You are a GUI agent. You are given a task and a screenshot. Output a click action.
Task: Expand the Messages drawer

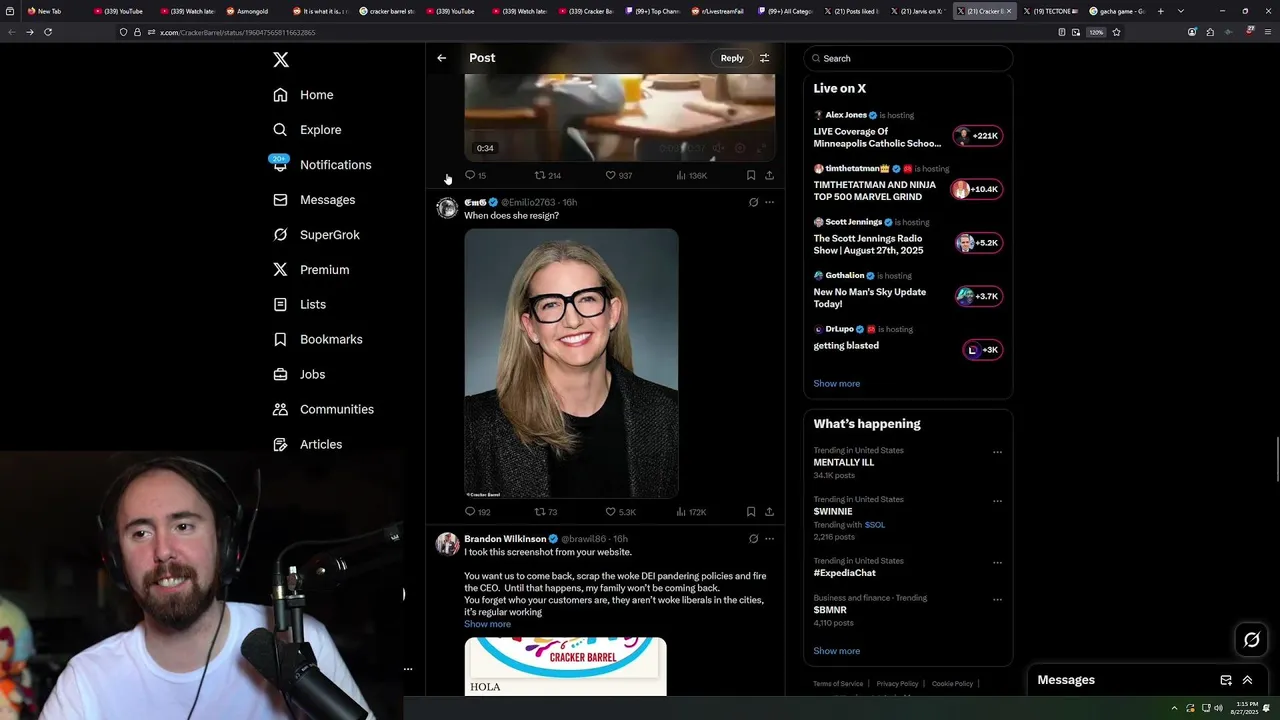tap(1247, 680)
